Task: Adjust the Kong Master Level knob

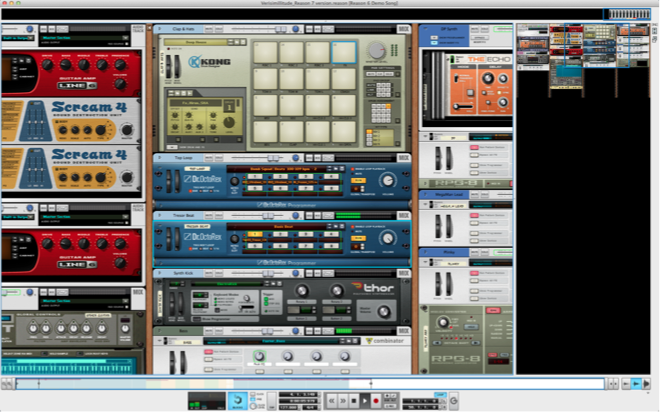Action: [376, 51]
